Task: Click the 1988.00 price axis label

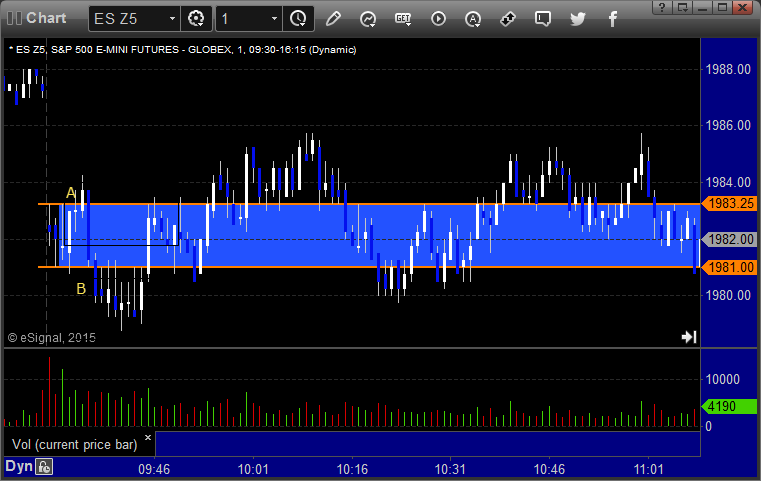Action: click(x=728, y=69)
